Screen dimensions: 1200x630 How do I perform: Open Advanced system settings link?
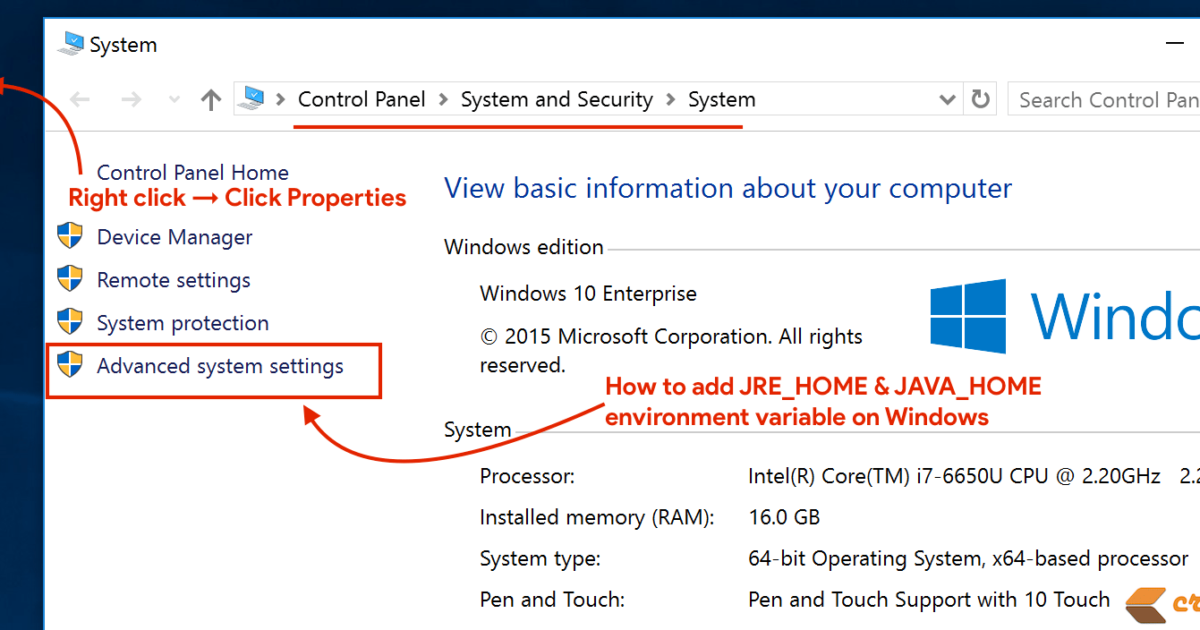pos(219,366)
